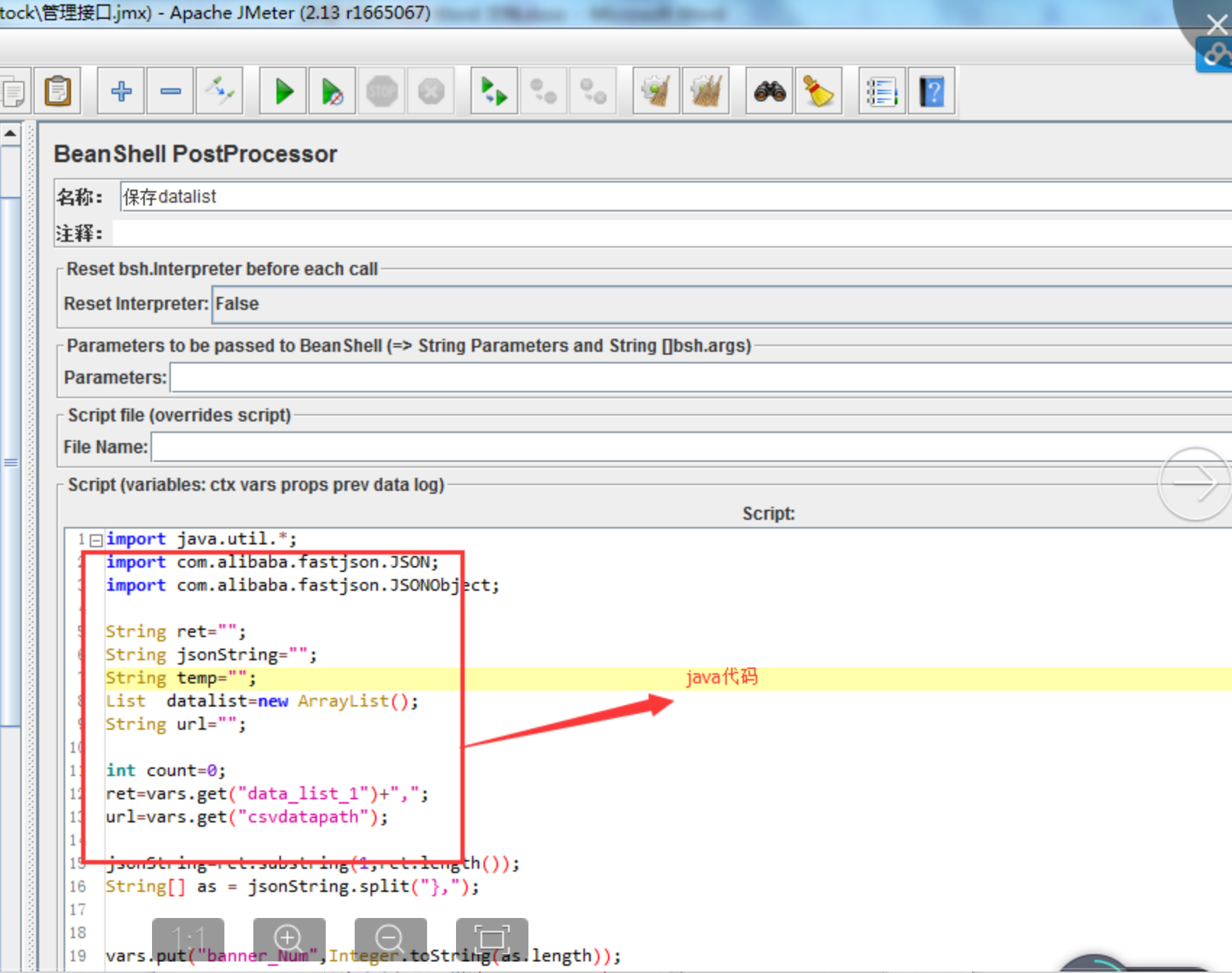
Task: Click the Shutdown test icon
Action: click(x=431, y=91)
